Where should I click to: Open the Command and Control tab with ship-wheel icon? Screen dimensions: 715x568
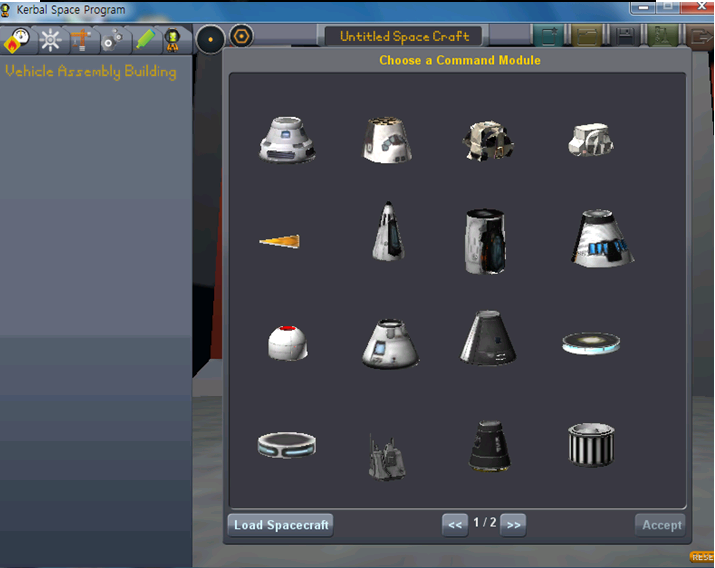[50, 40]
